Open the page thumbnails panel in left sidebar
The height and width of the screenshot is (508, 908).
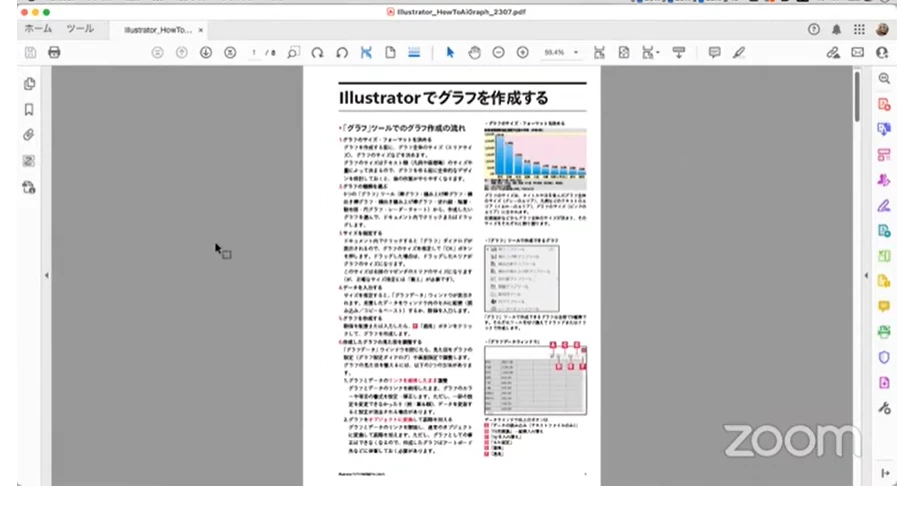coord(29,84)
